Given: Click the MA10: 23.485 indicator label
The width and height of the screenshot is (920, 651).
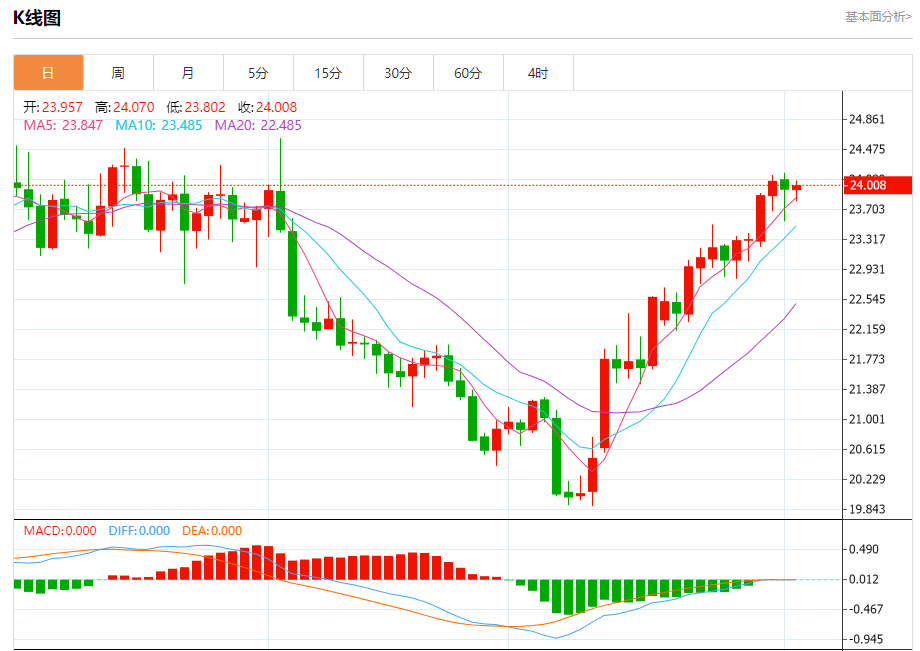Looking at the screenshot, I should coord(158,125).
